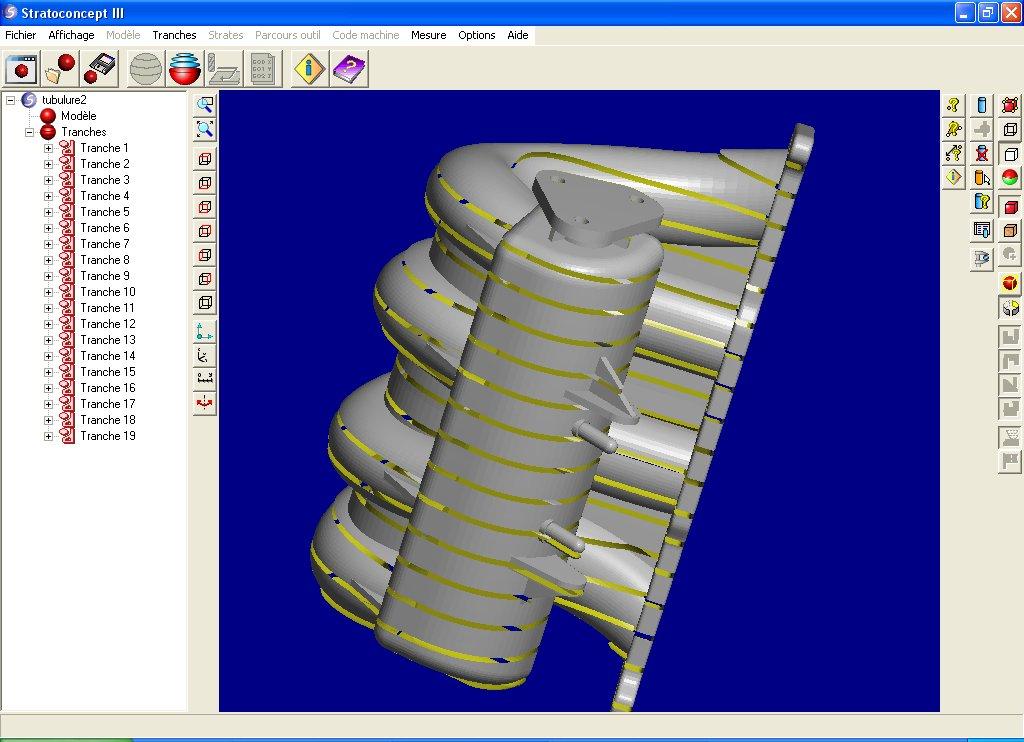Toggle the yellow and gray pie icon
This screenshot has width=1024, height=742.
(x=1010, y=308)
